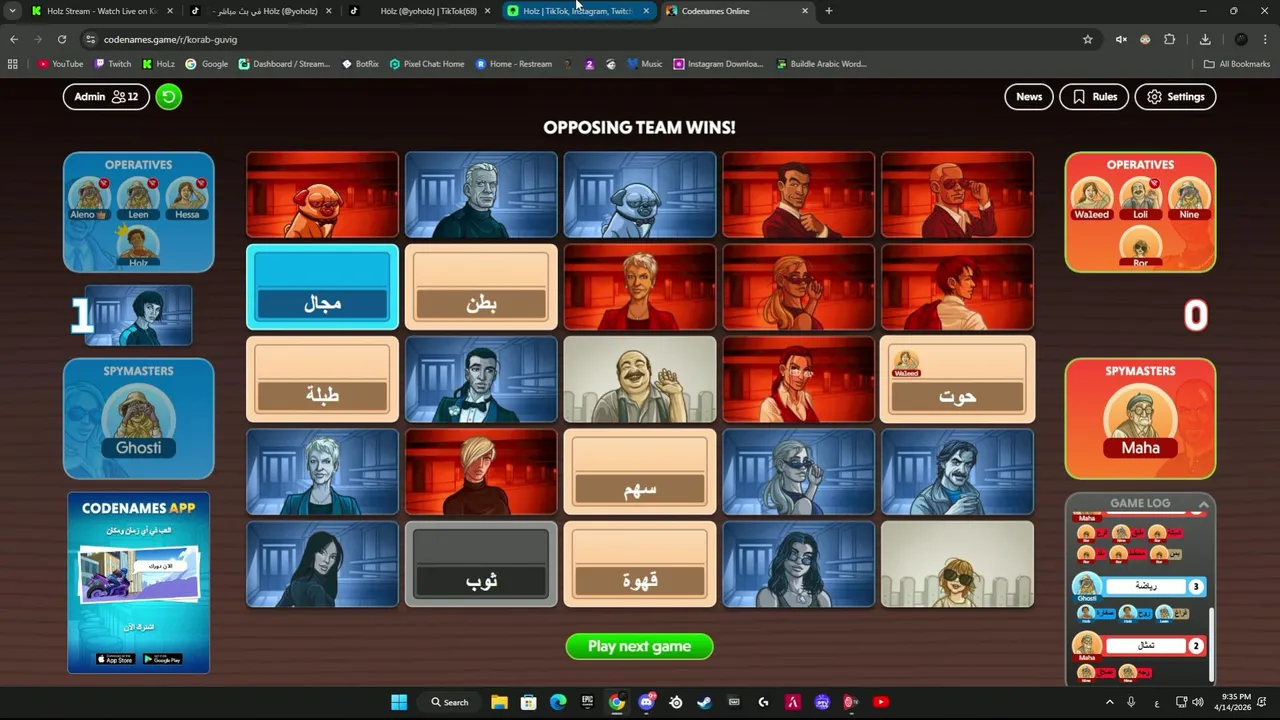The width and height of the screenshot is (1280, 720).
Task: Switch to Codenames Online tab
Action: click(738, 11)
